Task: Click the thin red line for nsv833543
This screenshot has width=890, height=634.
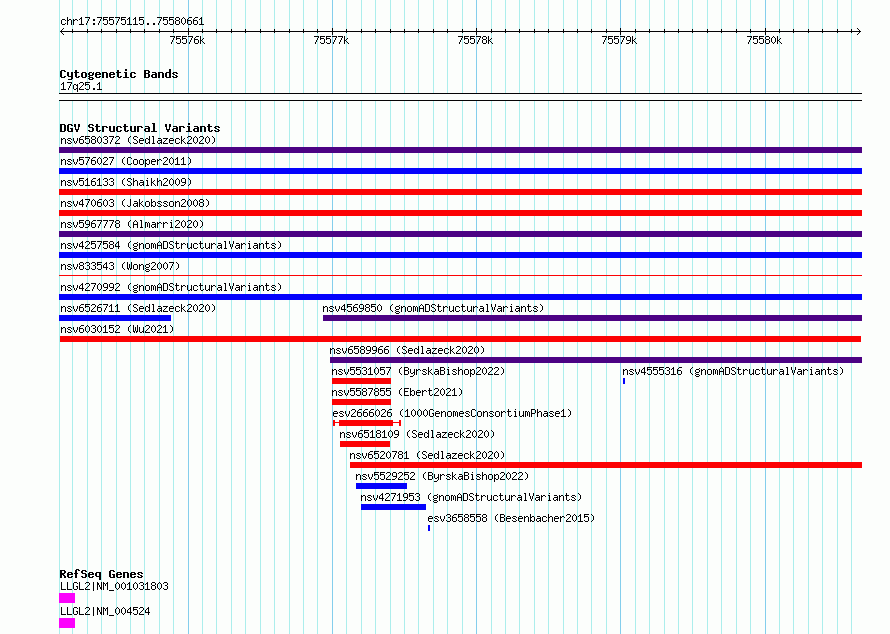Action: click(x=460, y=276)
